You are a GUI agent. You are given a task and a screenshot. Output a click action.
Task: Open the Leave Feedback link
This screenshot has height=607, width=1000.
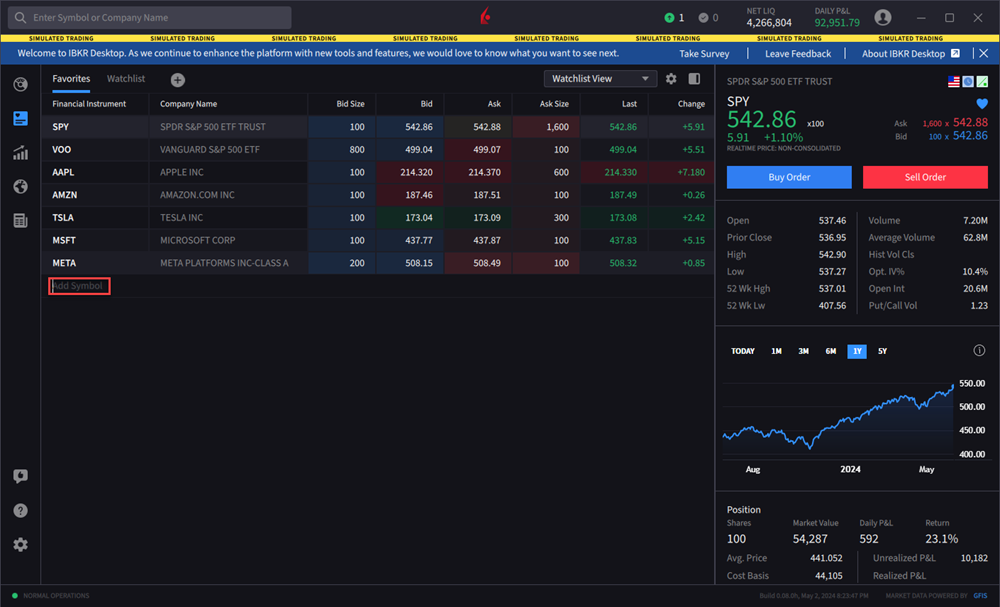(798, 54)
